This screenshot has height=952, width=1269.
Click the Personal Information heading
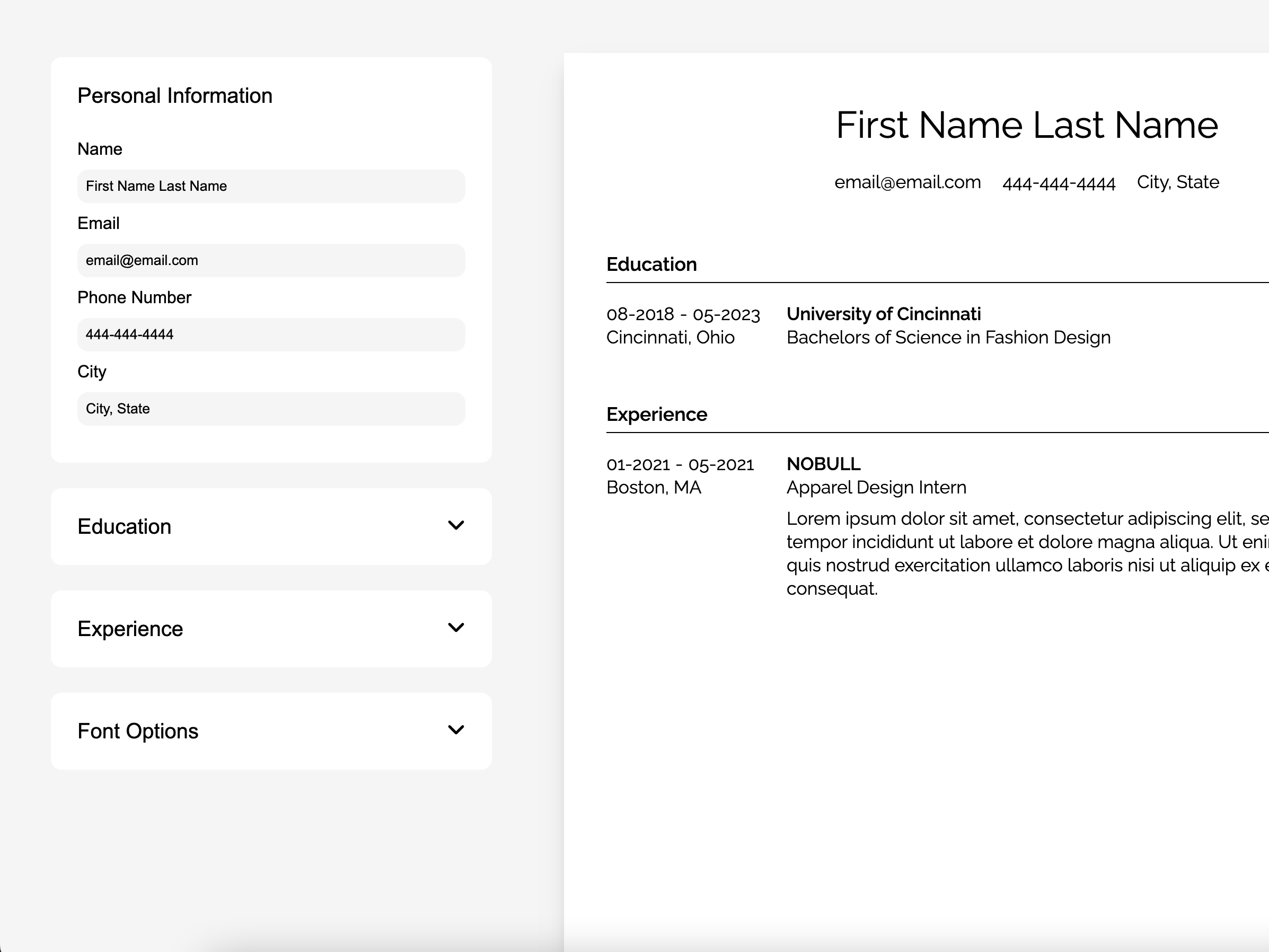pos(175,96)
